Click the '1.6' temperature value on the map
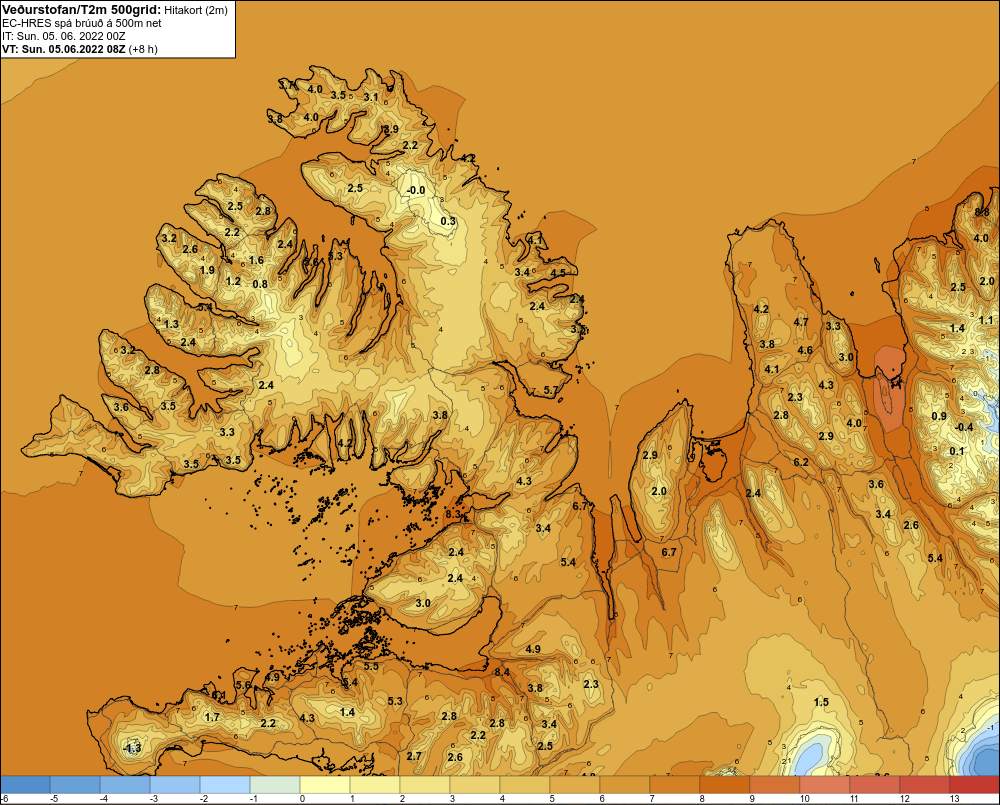The width and height of the screenshot is (1000, 805). coord(256,260)
